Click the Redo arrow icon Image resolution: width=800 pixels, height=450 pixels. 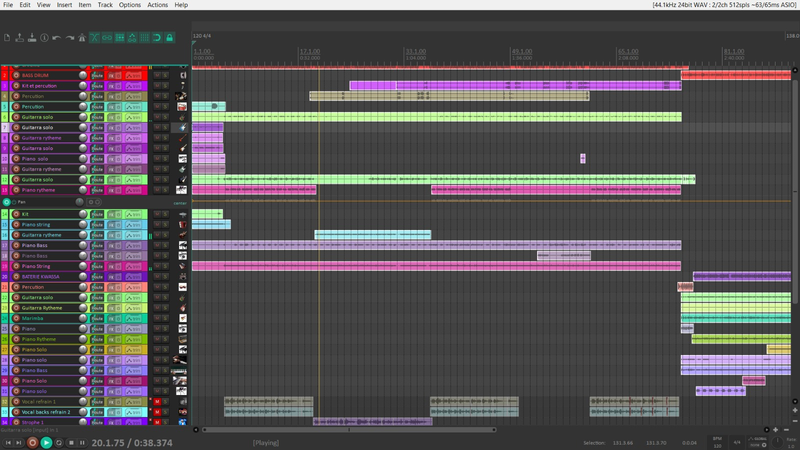click(70, 38)
